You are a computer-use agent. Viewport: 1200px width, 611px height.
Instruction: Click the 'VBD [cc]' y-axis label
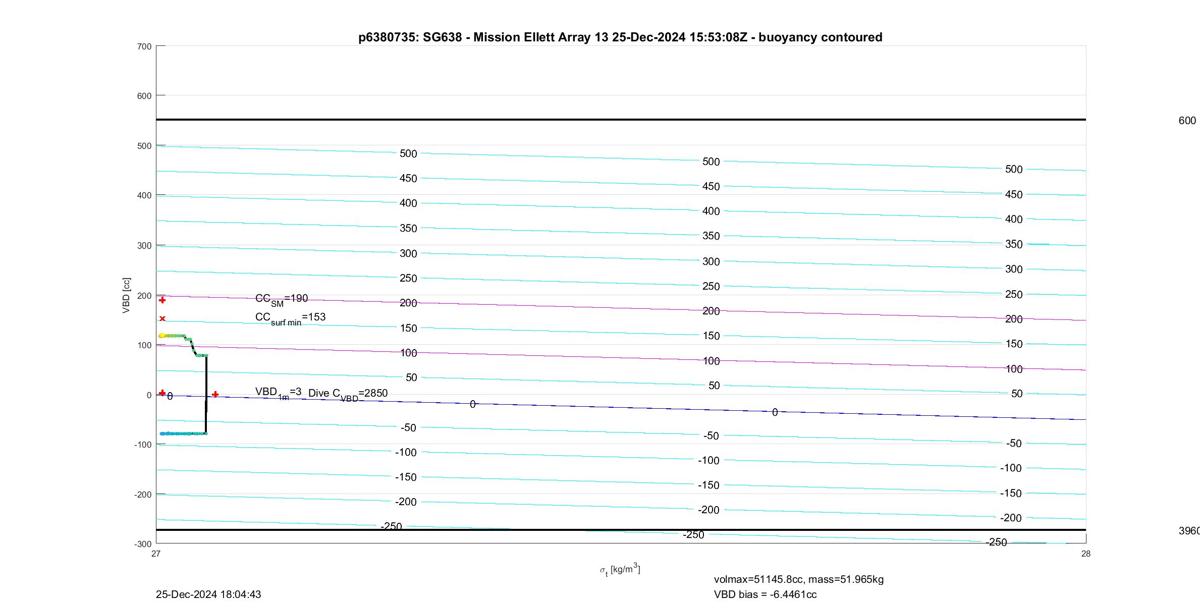coord(127,295)
